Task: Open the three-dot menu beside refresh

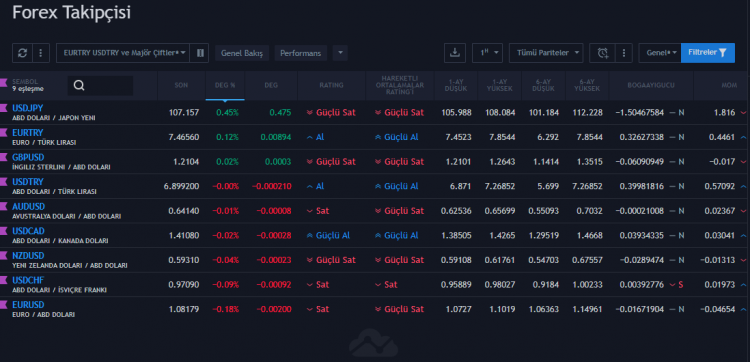Action: [x=41, y=53]
